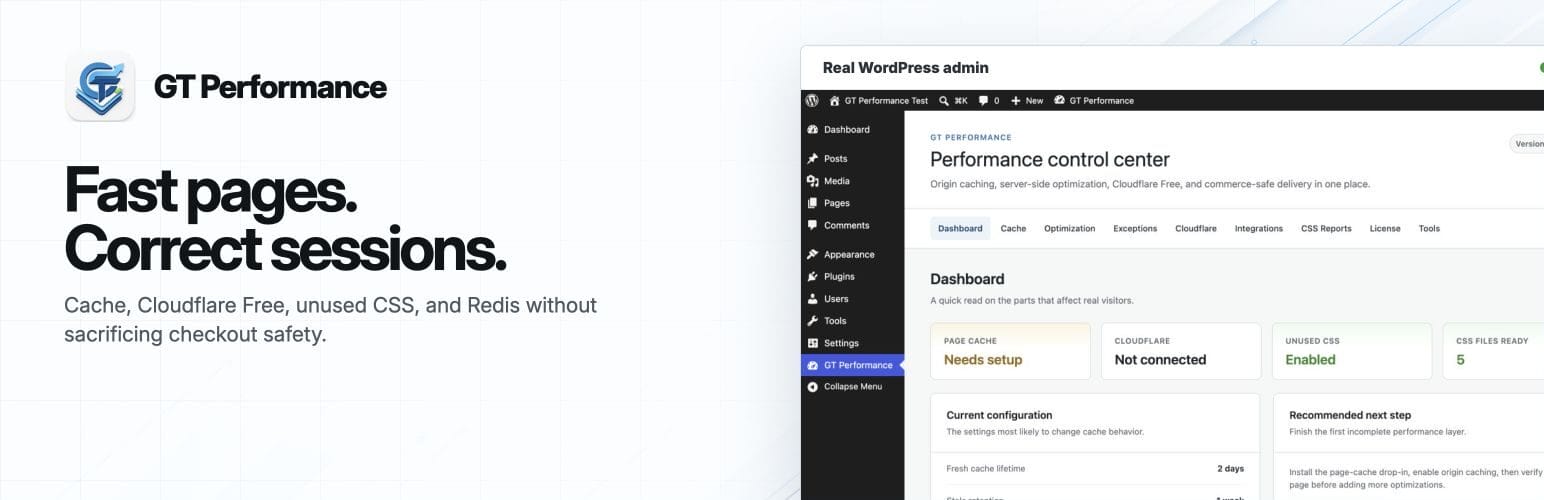
Task: Click the Dashboard sidebar icon
Action: click(x=813, y=130)
